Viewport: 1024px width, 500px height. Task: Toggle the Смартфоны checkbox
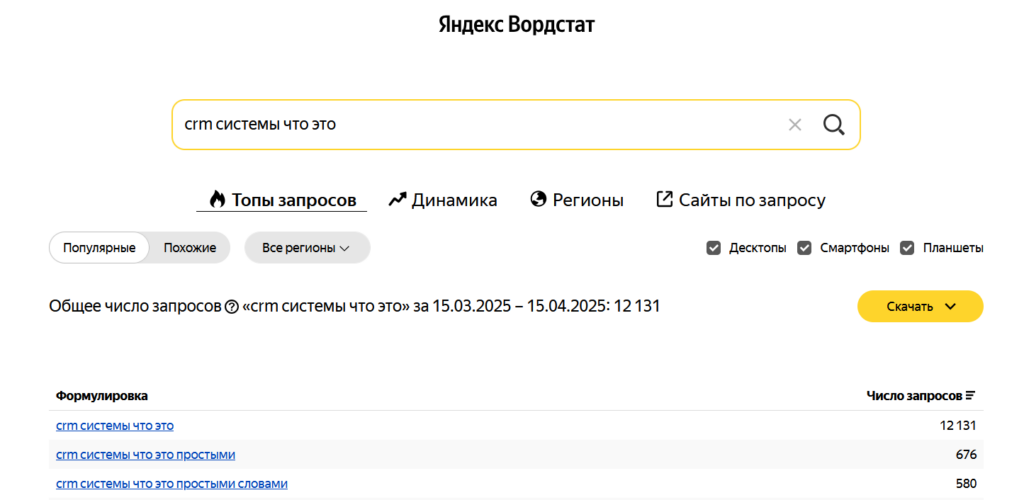804,248
